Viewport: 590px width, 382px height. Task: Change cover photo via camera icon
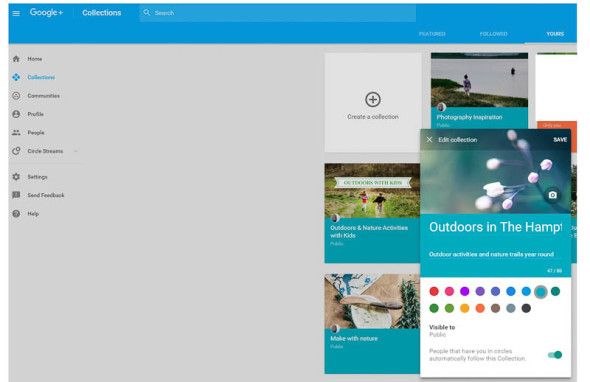[552, 195]
